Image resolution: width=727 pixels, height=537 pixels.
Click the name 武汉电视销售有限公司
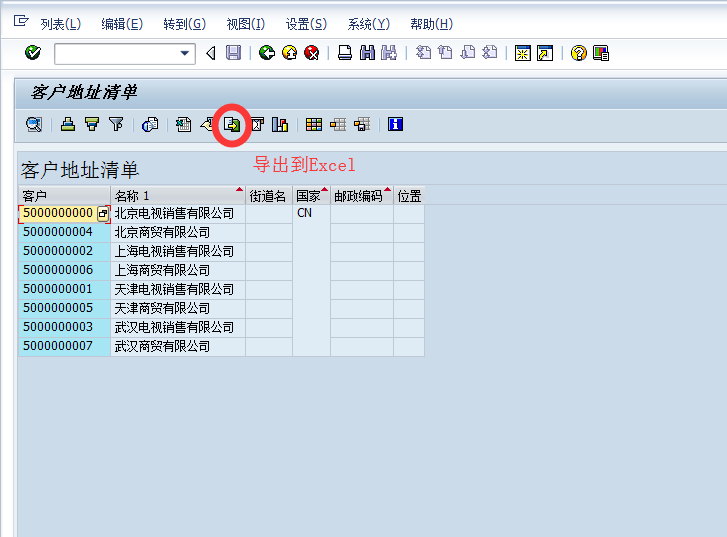tap(174, 327)
